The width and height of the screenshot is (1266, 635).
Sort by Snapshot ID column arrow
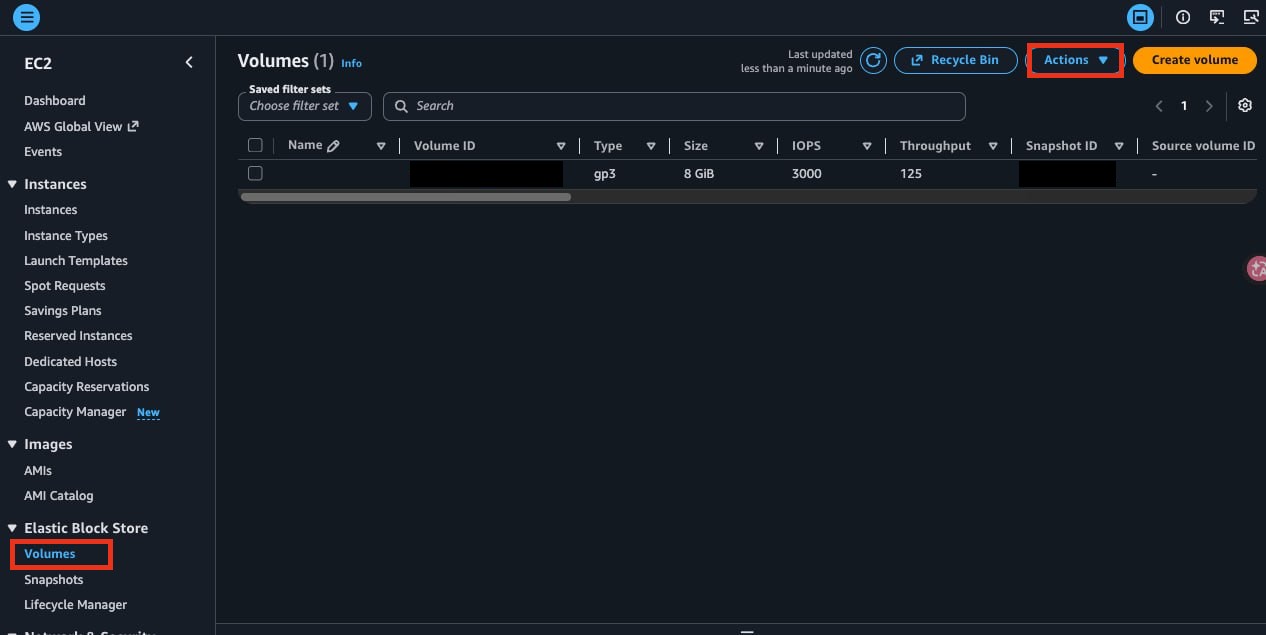pyautogui.click(x=1119, y=146)
